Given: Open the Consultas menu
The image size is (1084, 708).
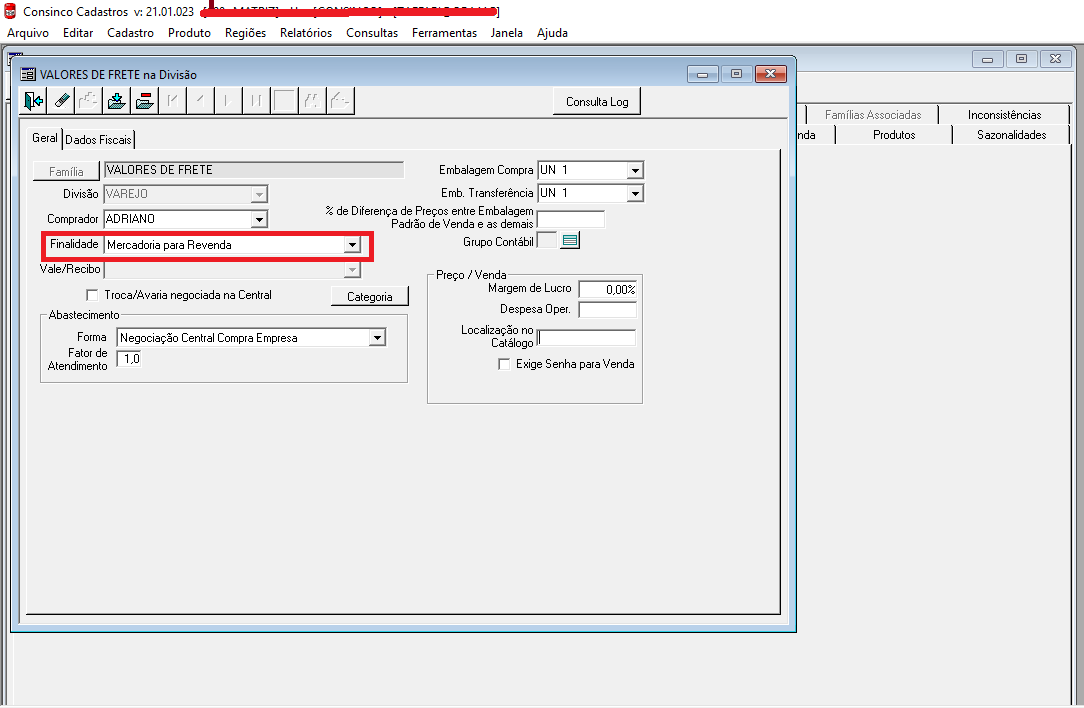Looking at the screenshot, I should tap(372, 32).
